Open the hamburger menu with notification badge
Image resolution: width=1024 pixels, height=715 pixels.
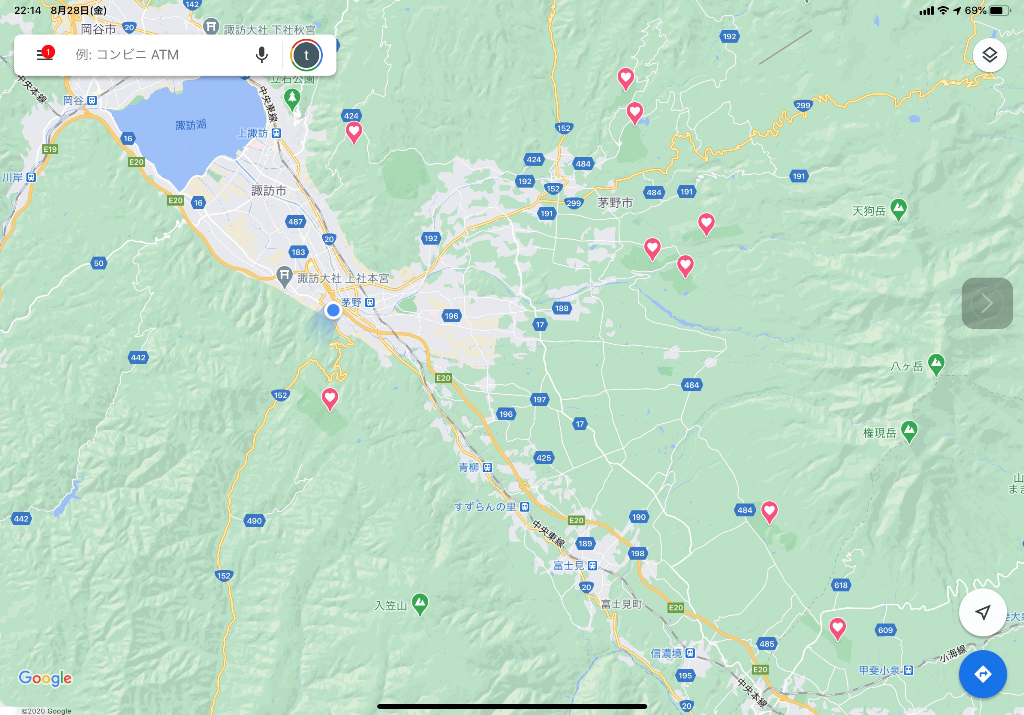tap(43, 55)
